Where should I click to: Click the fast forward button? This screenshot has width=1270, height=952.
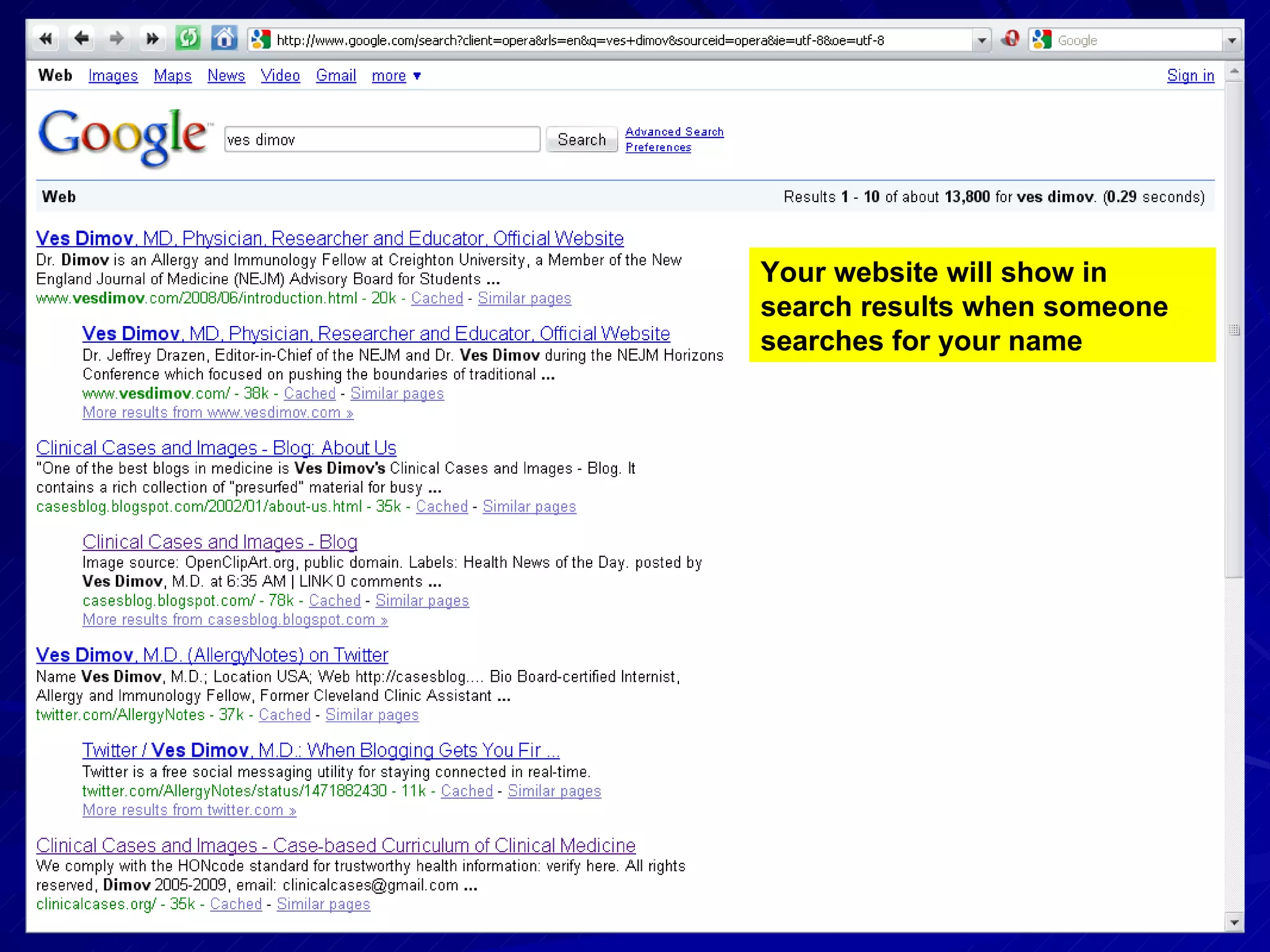click(x=151, y=40)
